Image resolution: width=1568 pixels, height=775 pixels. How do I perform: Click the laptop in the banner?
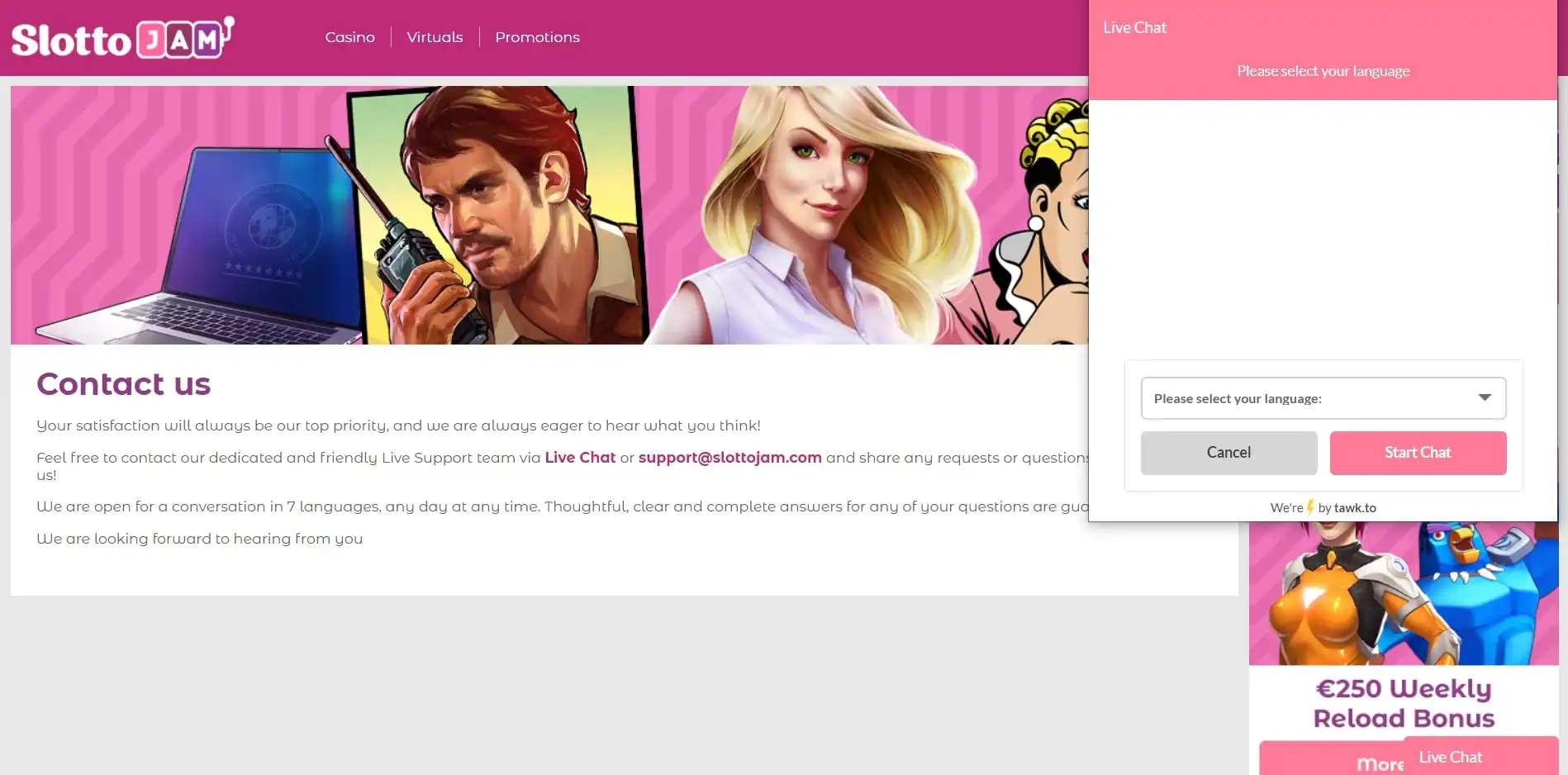pos(256,248)
